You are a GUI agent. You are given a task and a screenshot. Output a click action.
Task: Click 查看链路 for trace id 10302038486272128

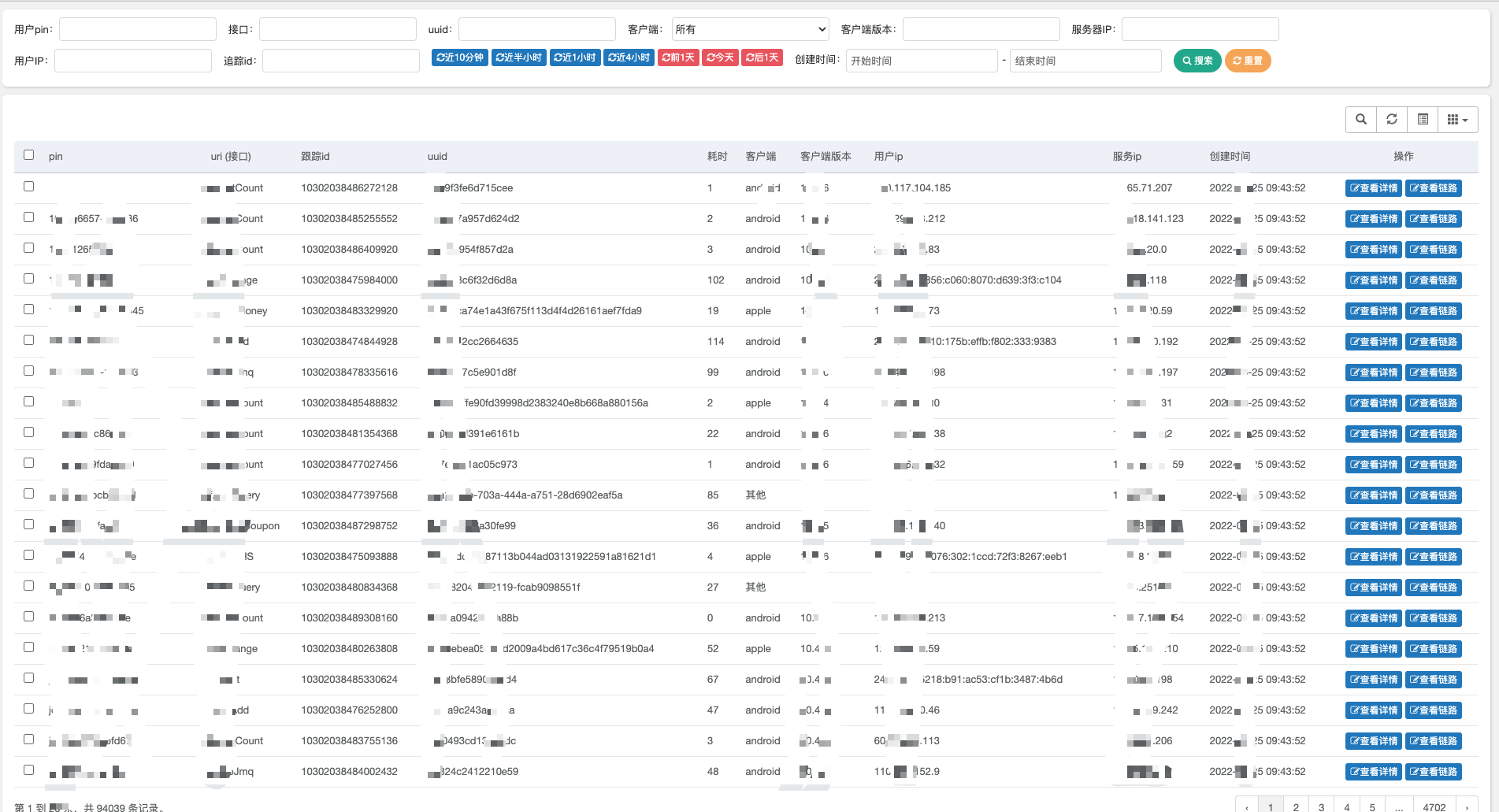click(x=1434, y=188)
